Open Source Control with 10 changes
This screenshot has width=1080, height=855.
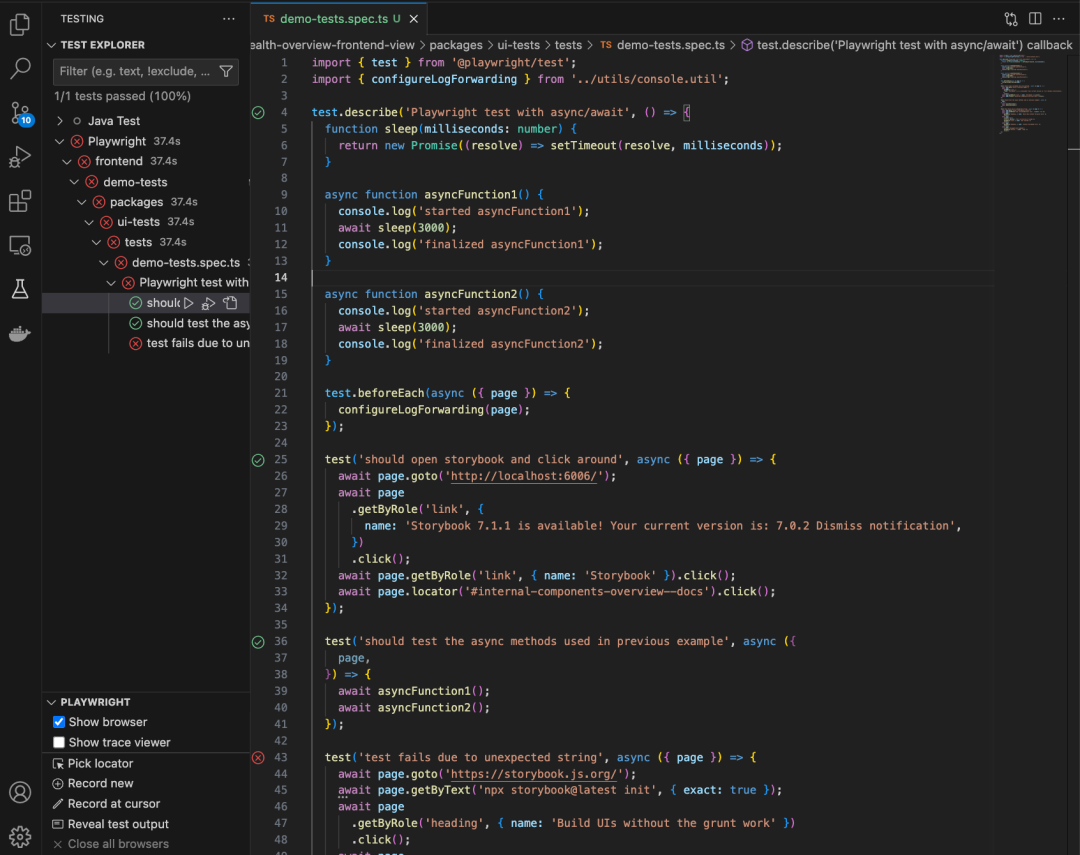point(20,113)
